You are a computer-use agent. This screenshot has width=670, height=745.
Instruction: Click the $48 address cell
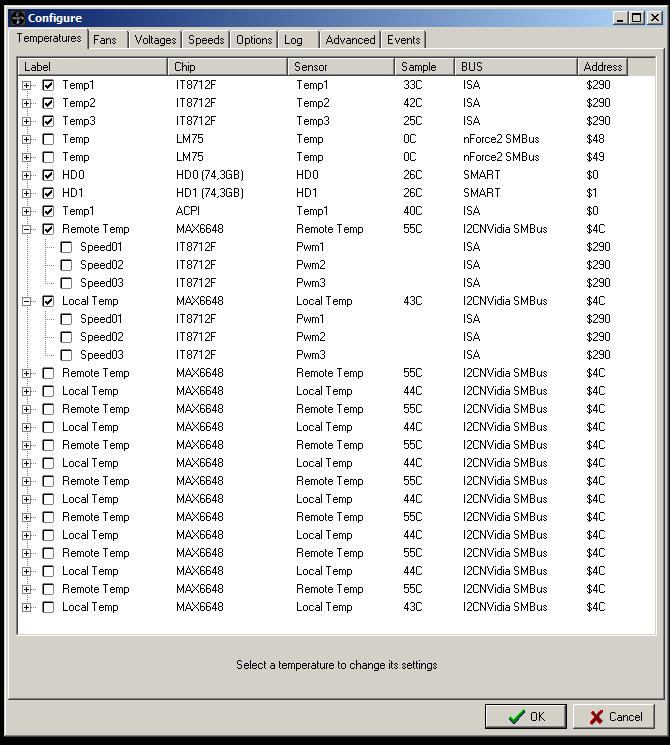pyautogui.click(x=595, y=139)
